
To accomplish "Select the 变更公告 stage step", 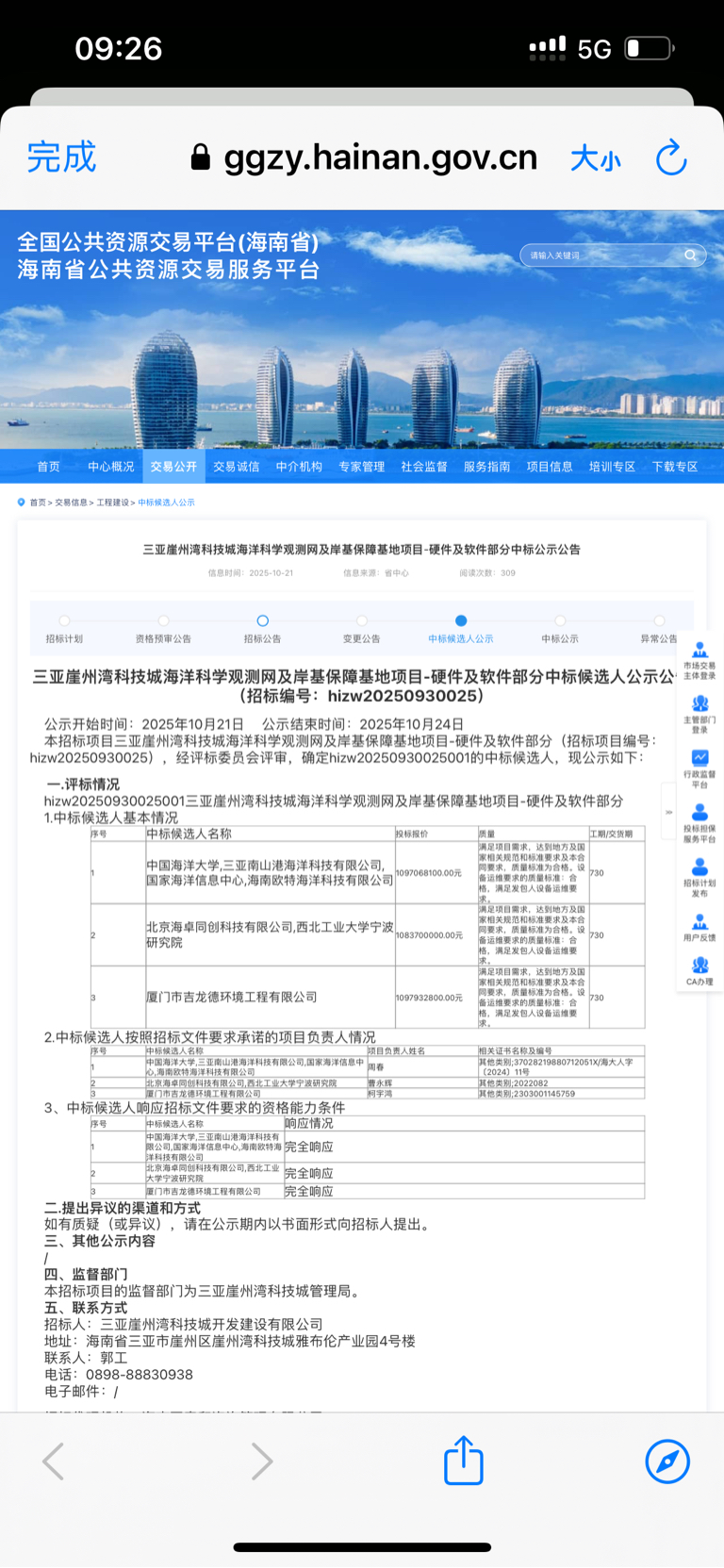I will [362, 630].
